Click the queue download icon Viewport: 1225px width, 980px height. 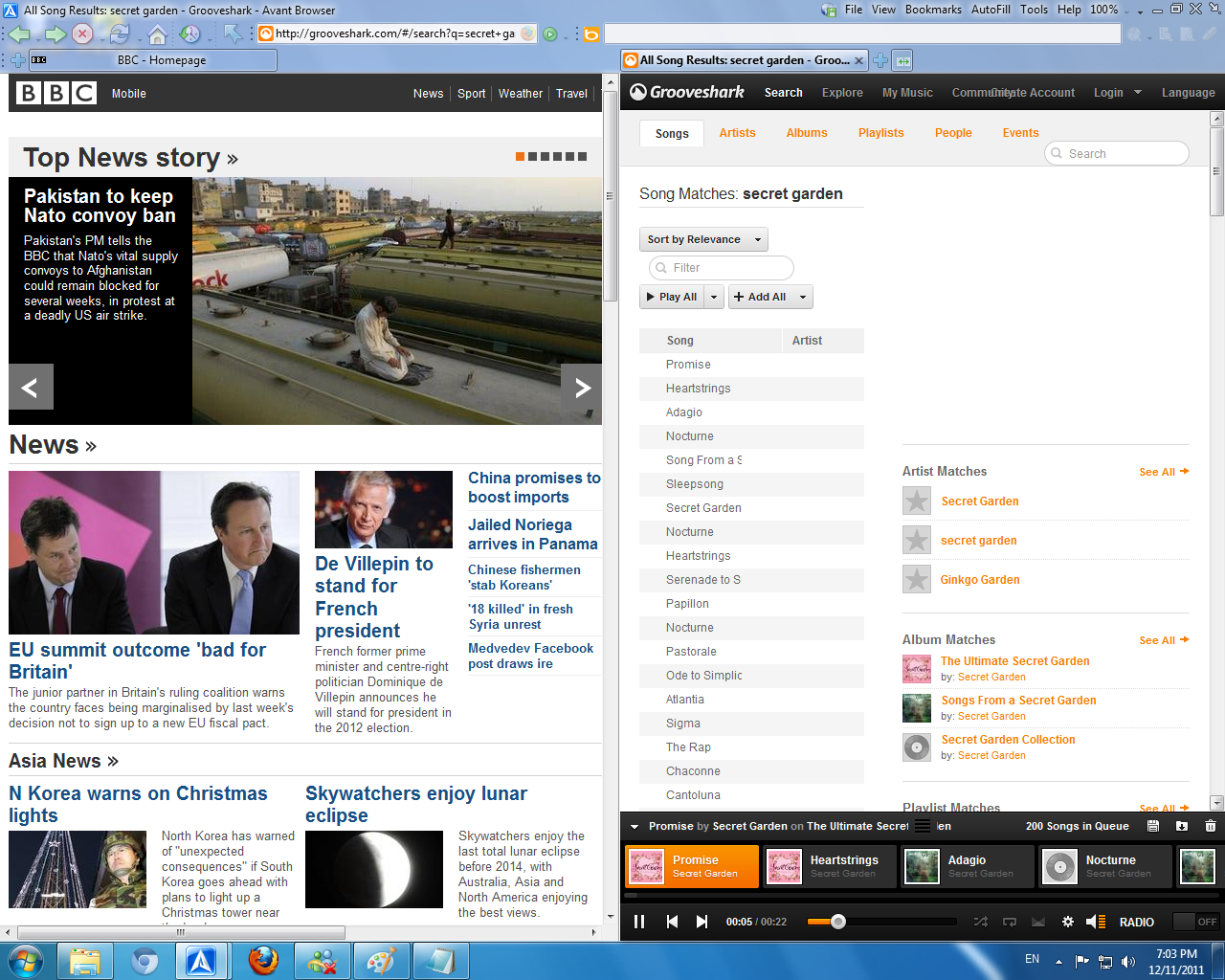pyautogui.click(x=1182, y=826)
